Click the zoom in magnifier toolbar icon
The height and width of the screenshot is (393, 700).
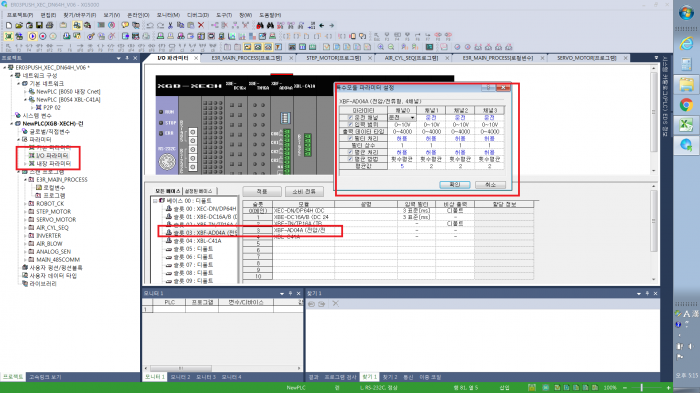tap(380, 47)
